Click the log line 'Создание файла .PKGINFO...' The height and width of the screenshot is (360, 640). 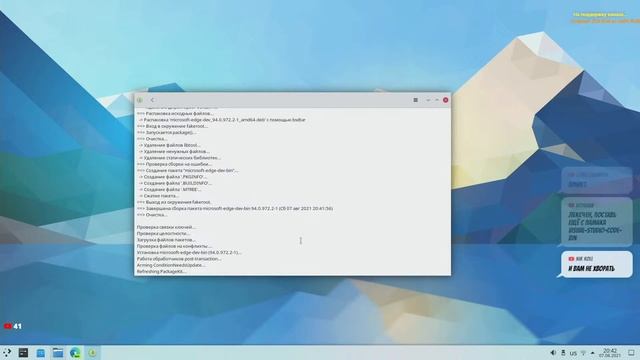pos(173,177)
